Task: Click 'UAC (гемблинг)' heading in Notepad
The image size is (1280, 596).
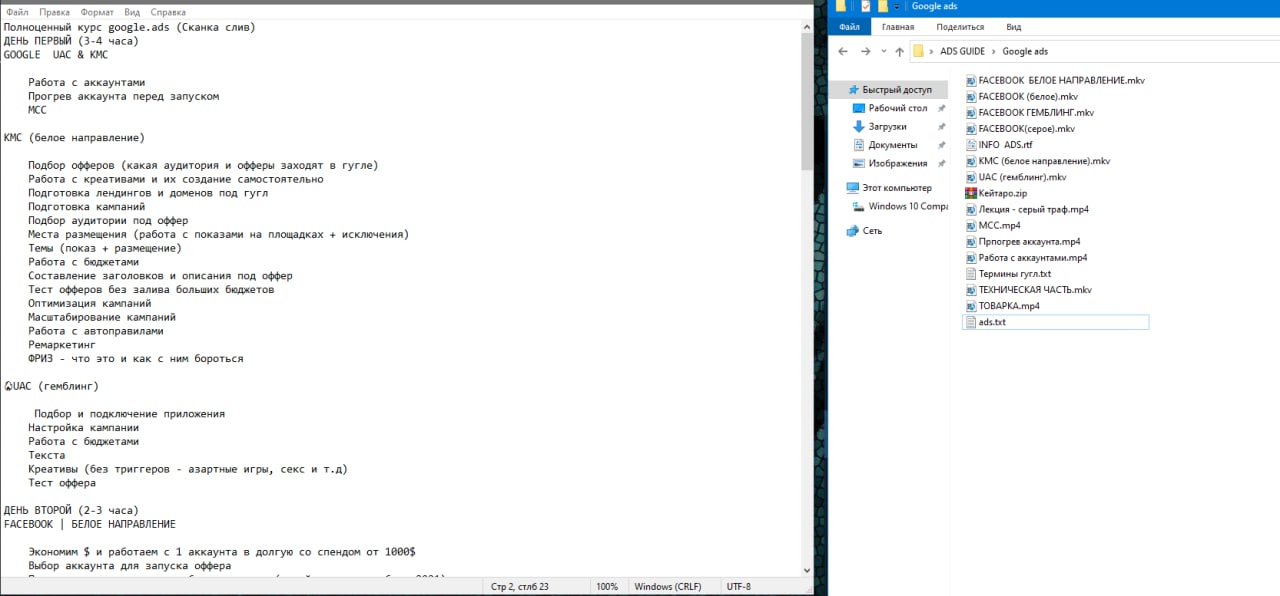Action: [x=55, y=386]
